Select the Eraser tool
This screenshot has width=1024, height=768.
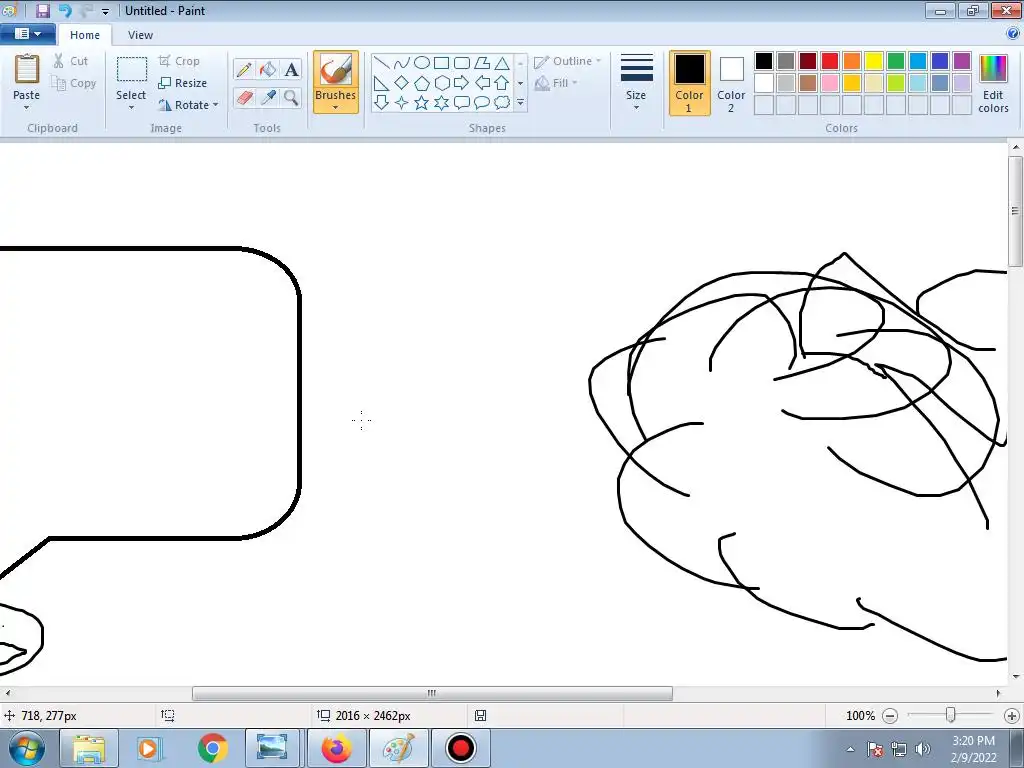click(x=244, y=98)
